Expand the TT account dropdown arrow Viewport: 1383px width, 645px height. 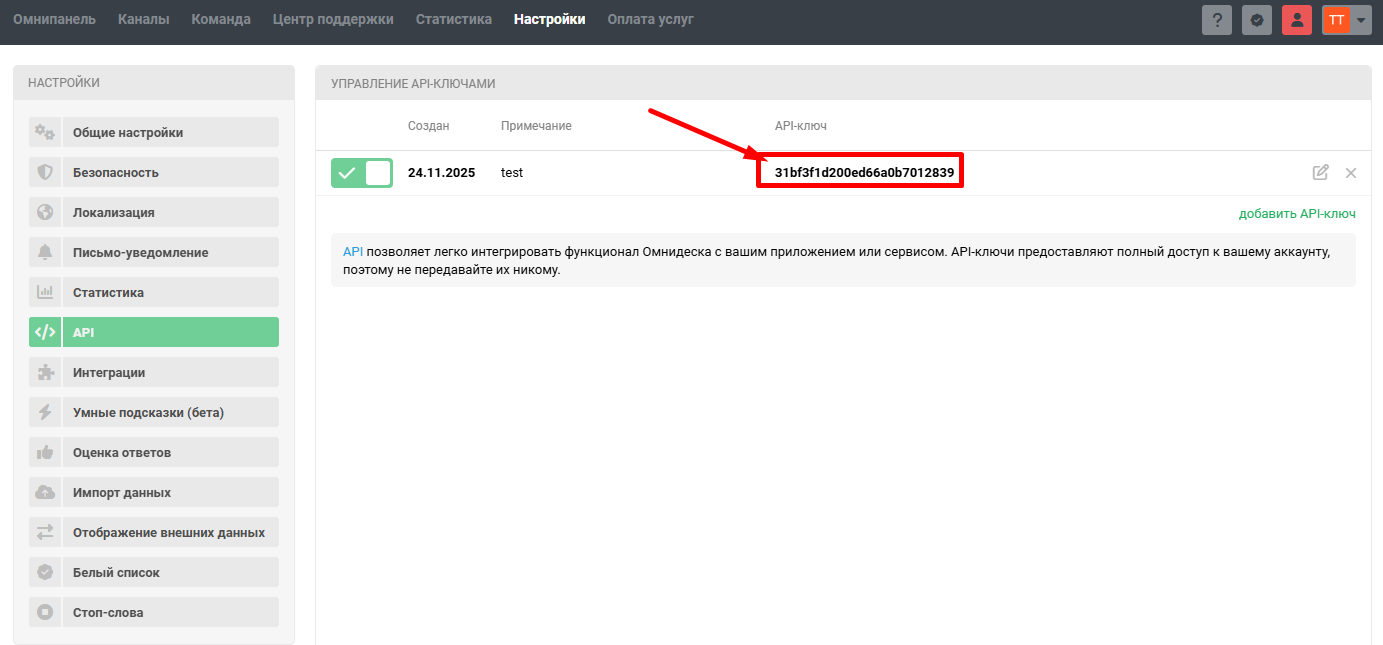(1360, 20)
